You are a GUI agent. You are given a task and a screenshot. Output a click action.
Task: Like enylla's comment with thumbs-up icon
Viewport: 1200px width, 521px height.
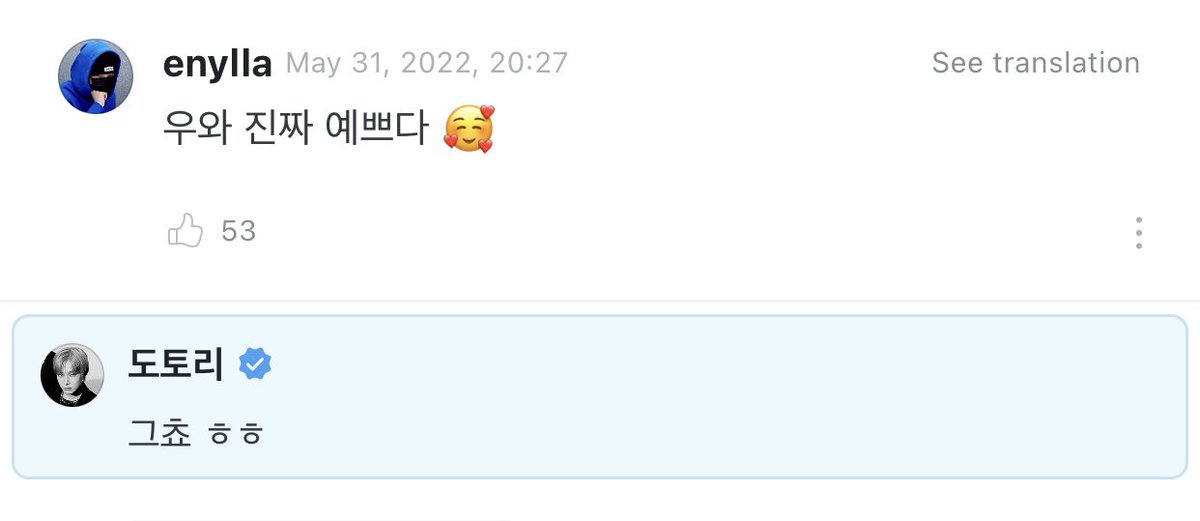pyautogui.click(x=185, y=232)
